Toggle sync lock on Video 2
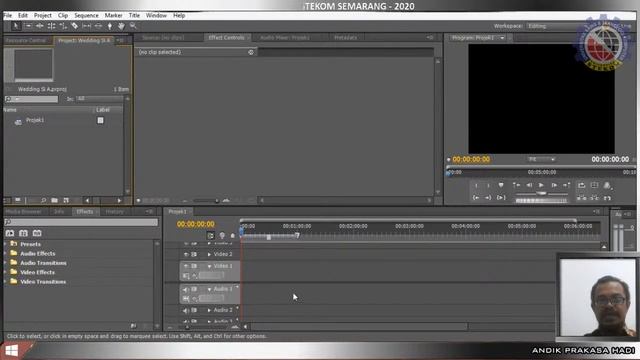This screenshot has height=360, width=640. click(x=194, y=254)
